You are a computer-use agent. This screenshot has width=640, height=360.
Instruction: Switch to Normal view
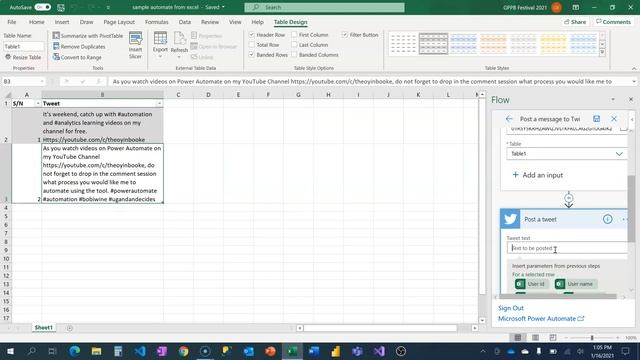pyautogui.click(x=518, y=338)
